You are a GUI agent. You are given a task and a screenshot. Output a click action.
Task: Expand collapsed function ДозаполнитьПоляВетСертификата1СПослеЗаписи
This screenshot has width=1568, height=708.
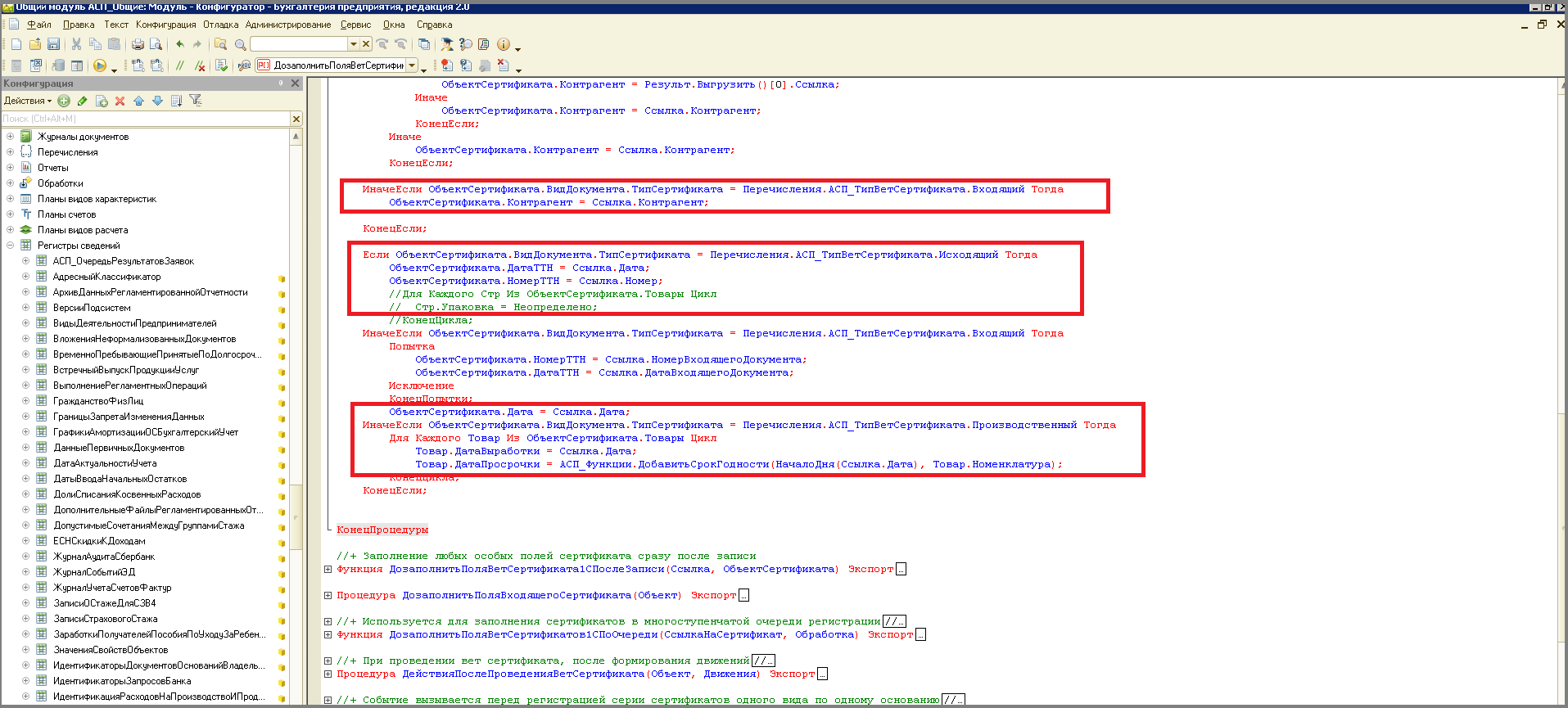[328, 569]
